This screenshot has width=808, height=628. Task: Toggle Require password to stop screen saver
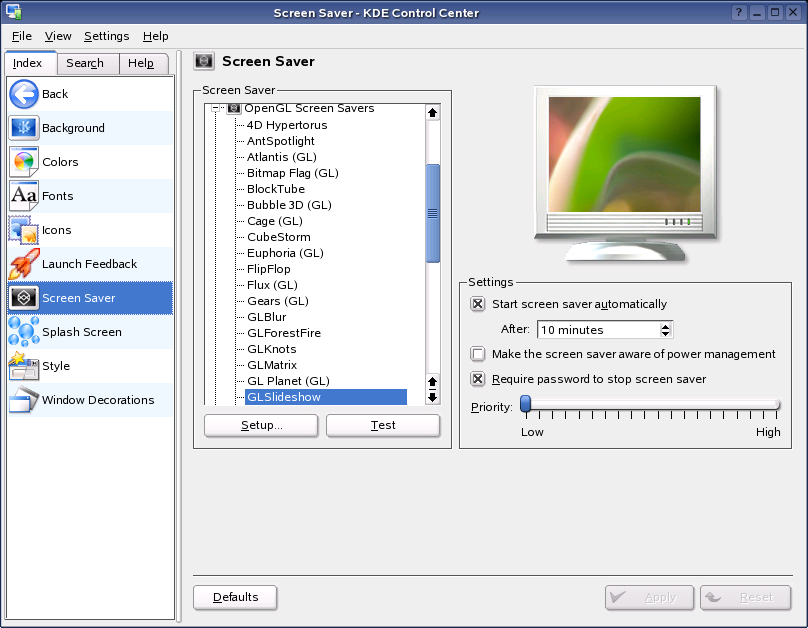[x=478, y=379]
